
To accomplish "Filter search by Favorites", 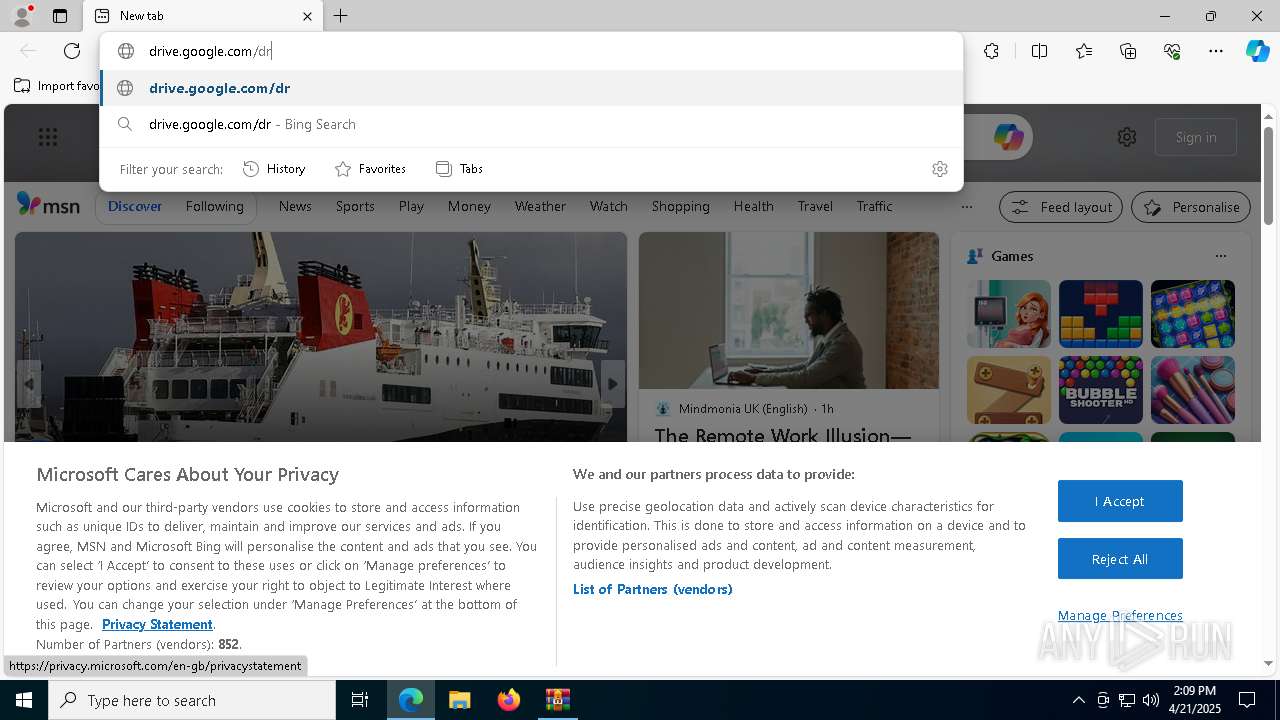I will pyautogui.click(x=370, y=169).
